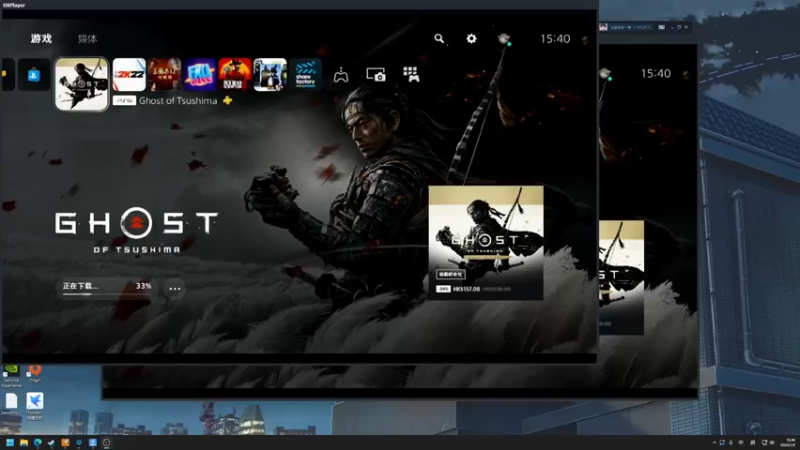Open the controller games shortcut icon

click(341, 76)
